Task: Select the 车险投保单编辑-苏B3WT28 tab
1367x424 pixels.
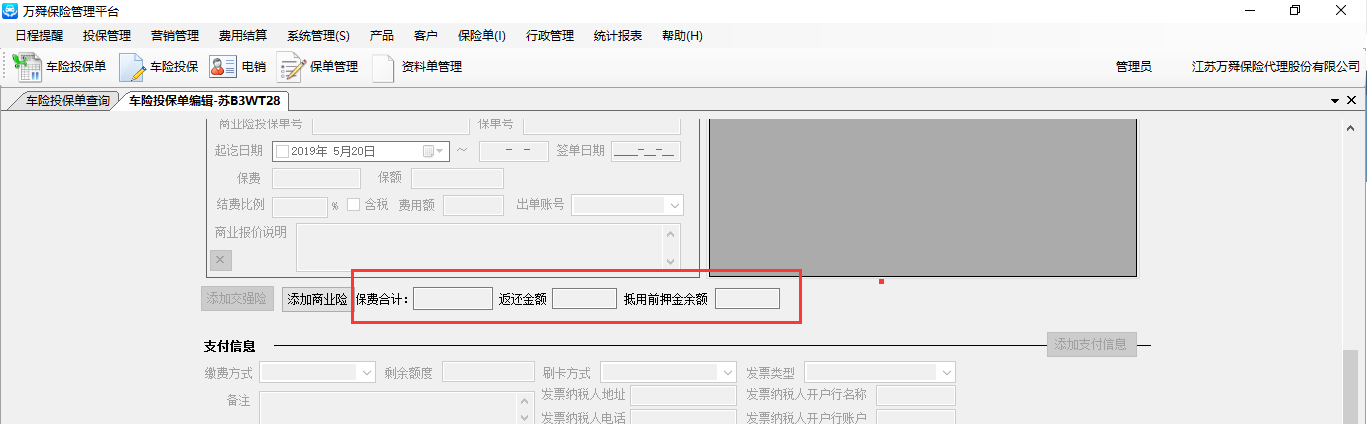Action: [204, 101]
